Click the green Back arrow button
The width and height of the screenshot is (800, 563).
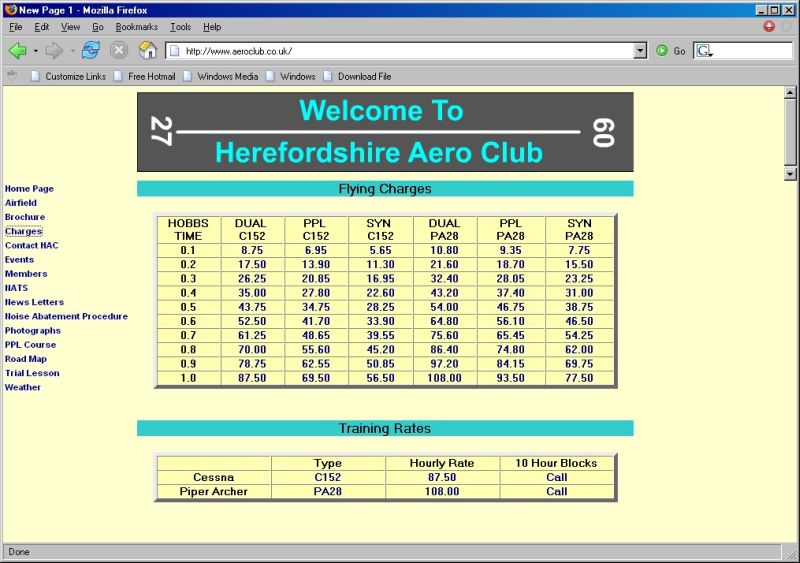pos(17,50)
